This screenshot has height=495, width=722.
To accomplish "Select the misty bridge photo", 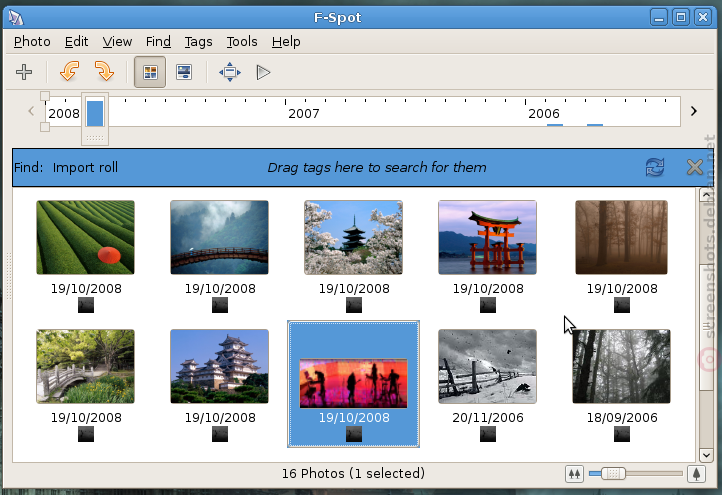I will coord(220,238).
